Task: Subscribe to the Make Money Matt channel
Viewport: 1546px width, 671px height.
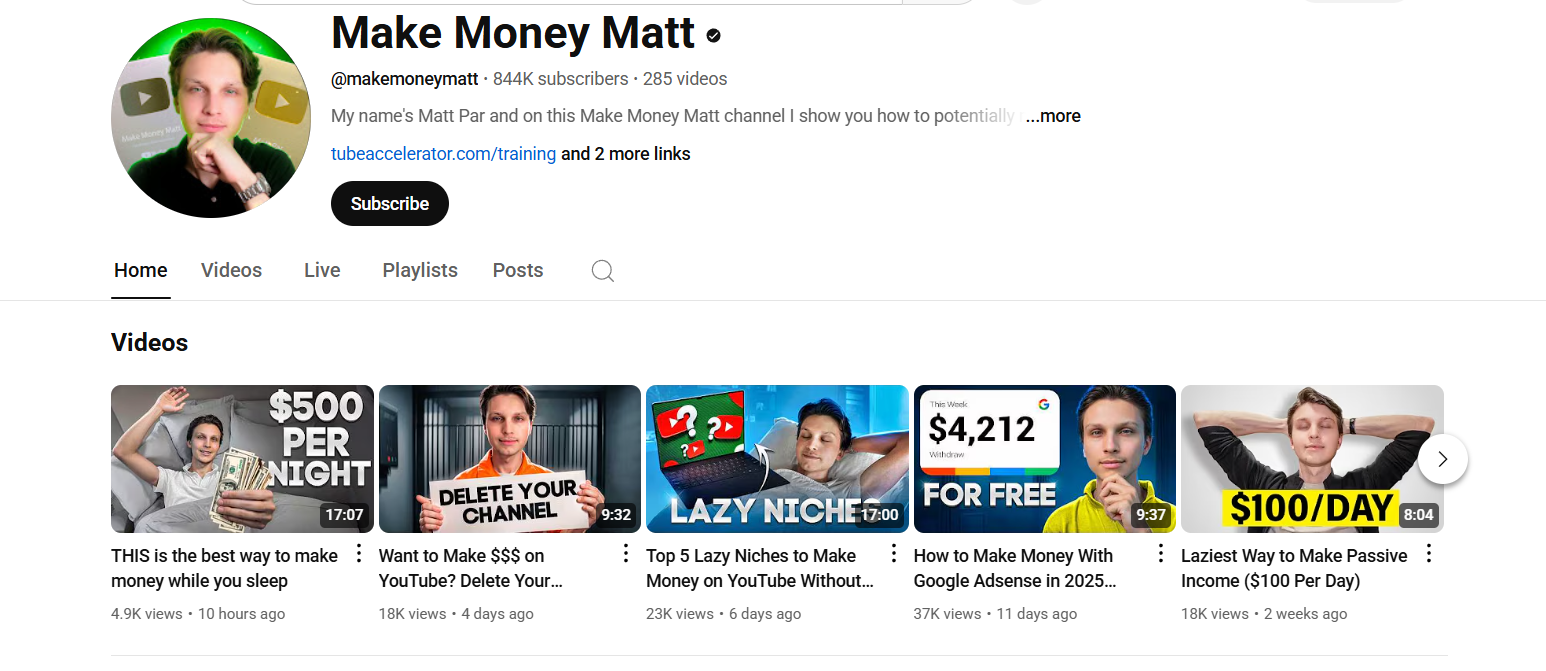Action: [x=390, y=204]
